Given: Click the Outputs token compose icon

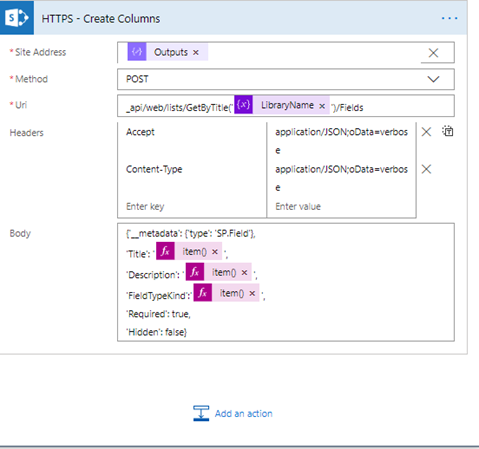Looking at the screenshot, I should 137,52.
